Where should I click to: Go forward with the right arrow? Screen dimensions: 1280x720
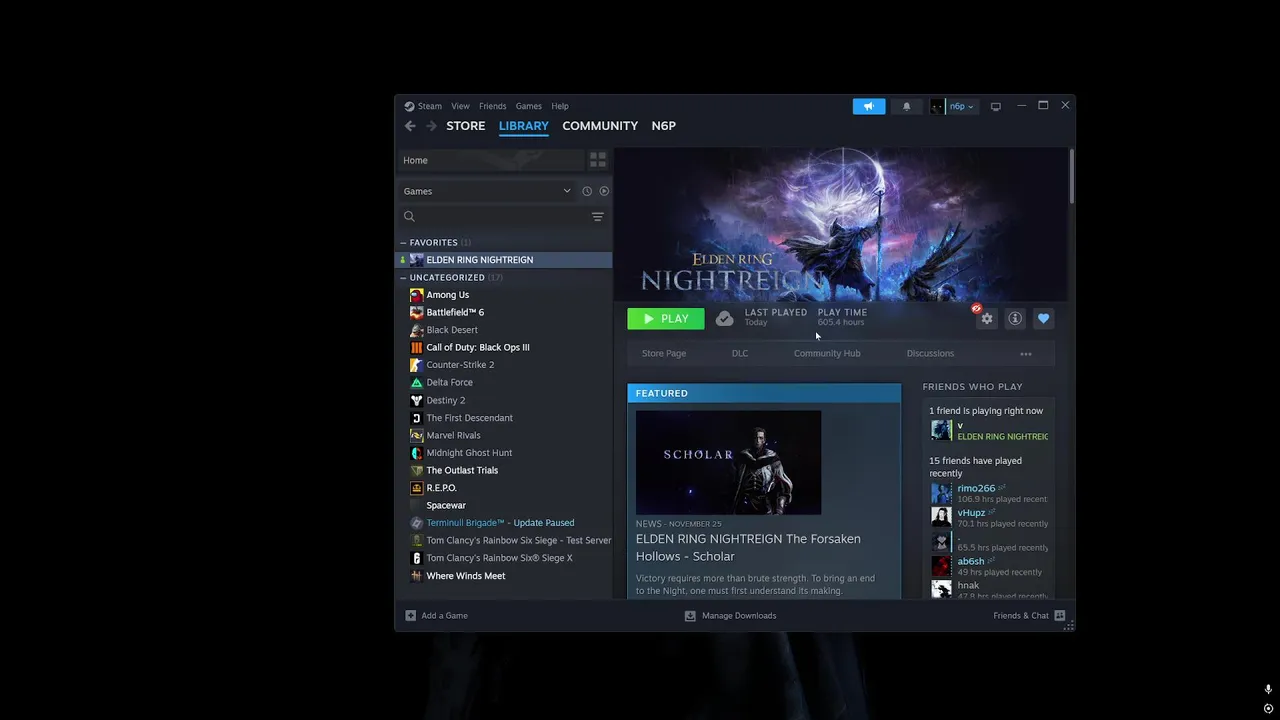point(431,126)
